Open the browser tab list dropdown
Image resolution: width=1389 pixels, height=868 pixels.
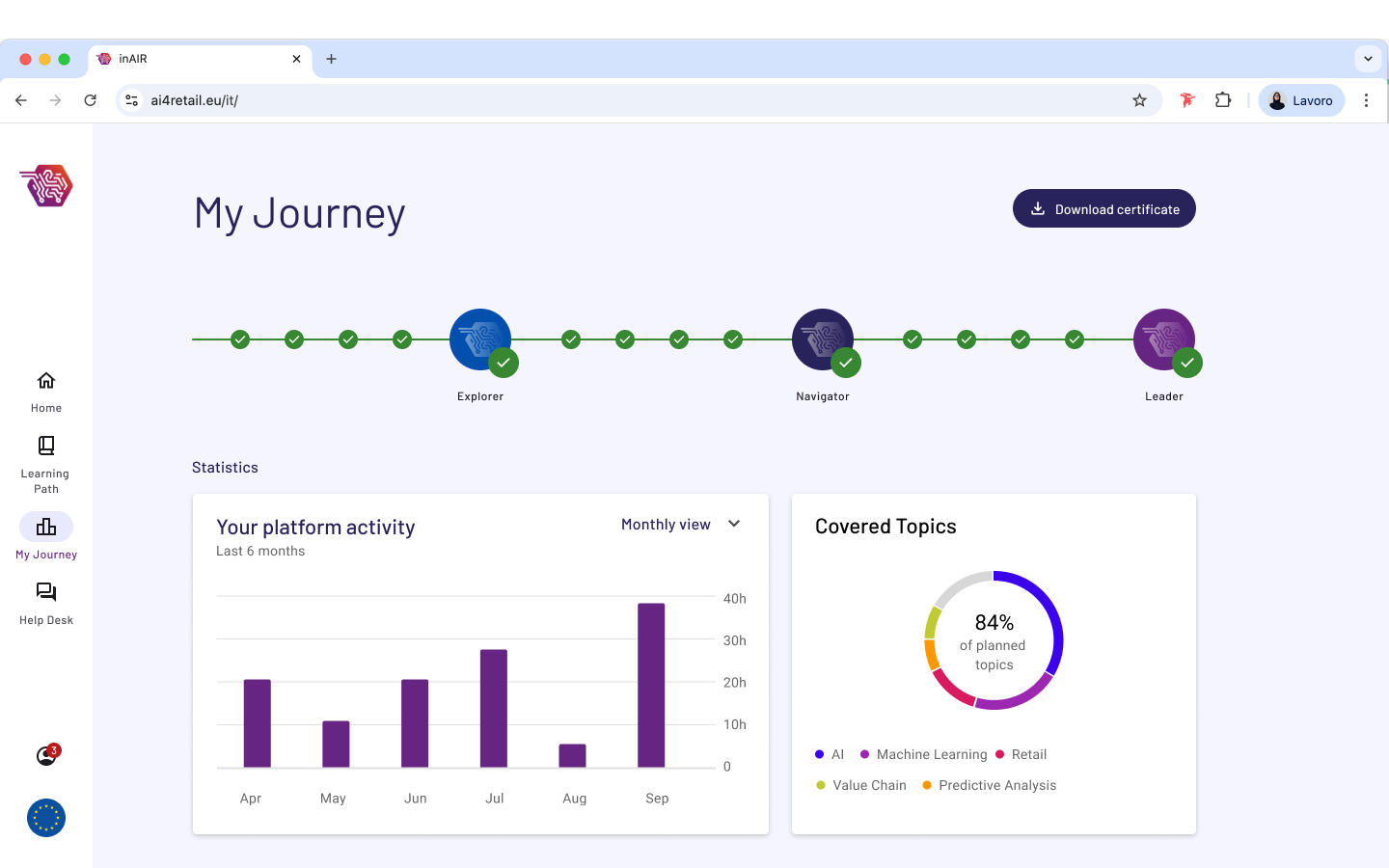(x=1368, y=59)
